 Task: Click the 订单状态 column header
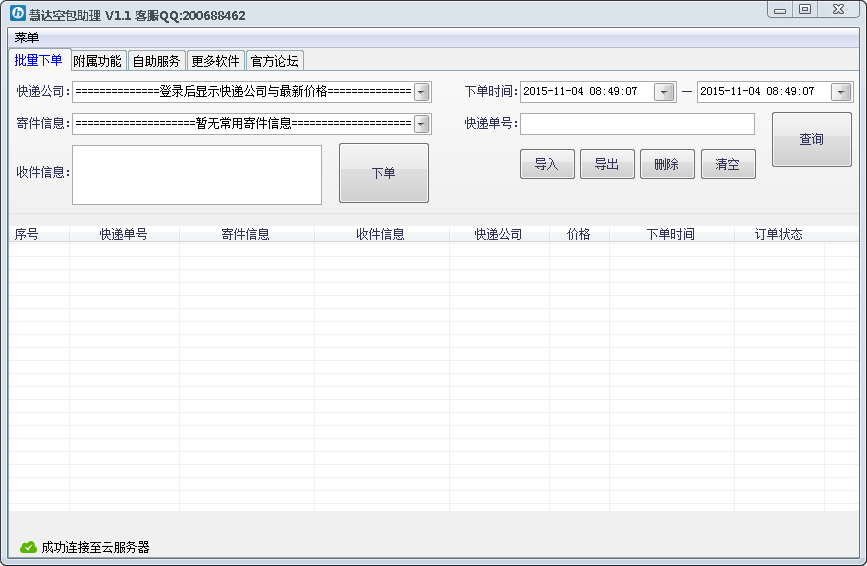(x=778, y=234)
